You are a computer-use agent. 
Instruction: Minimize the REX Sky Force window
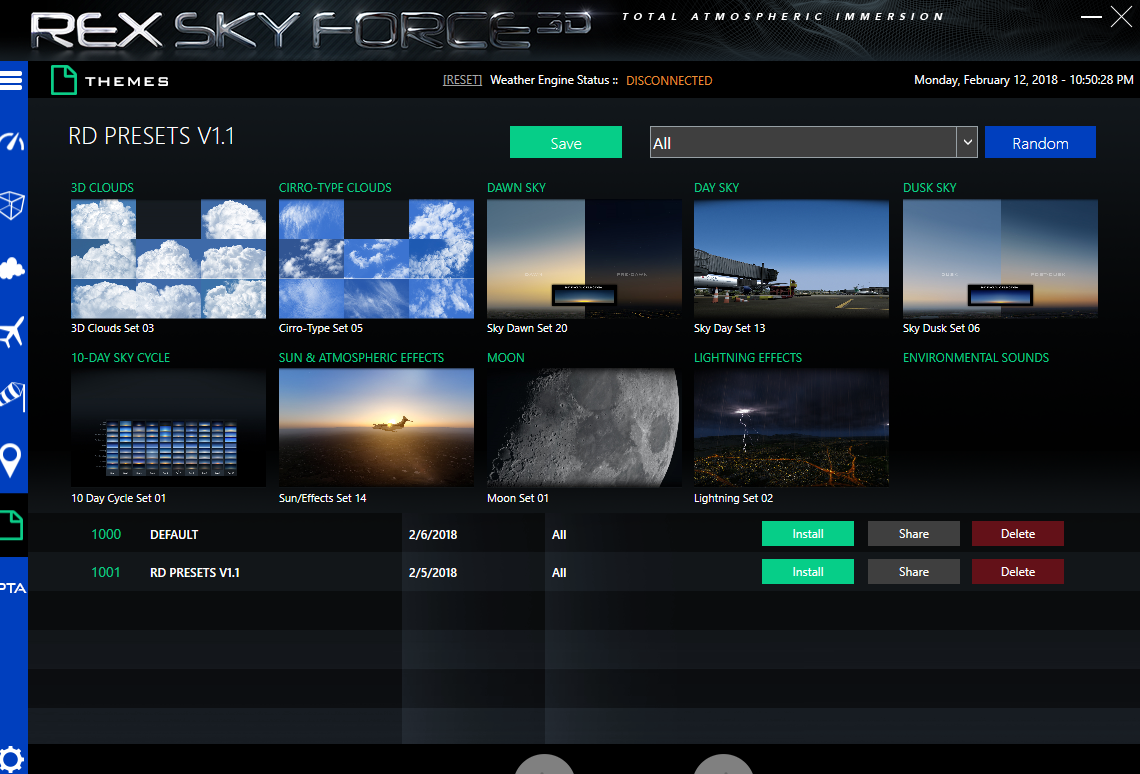(1091, 16)
